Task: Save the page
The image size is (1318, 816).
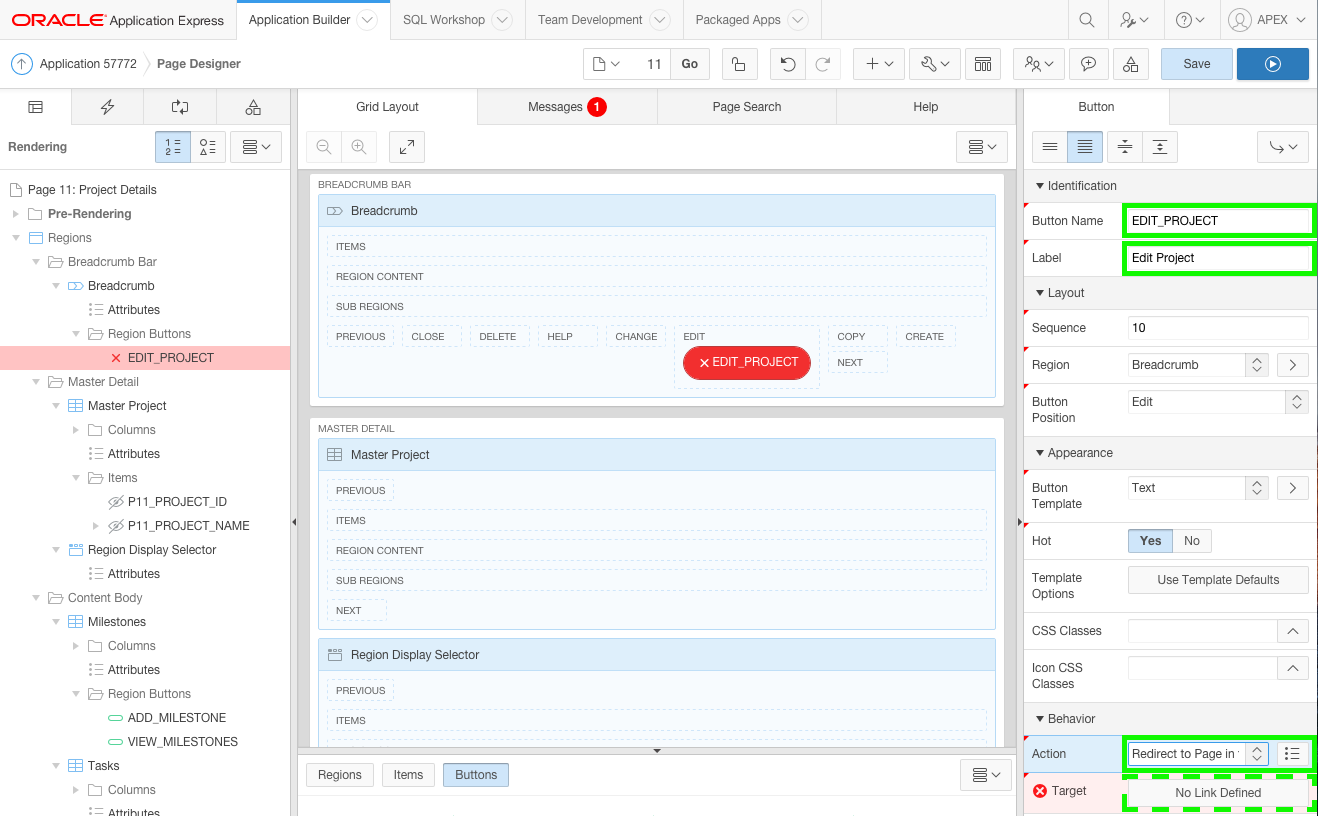Action: [x=1197, y=64]
